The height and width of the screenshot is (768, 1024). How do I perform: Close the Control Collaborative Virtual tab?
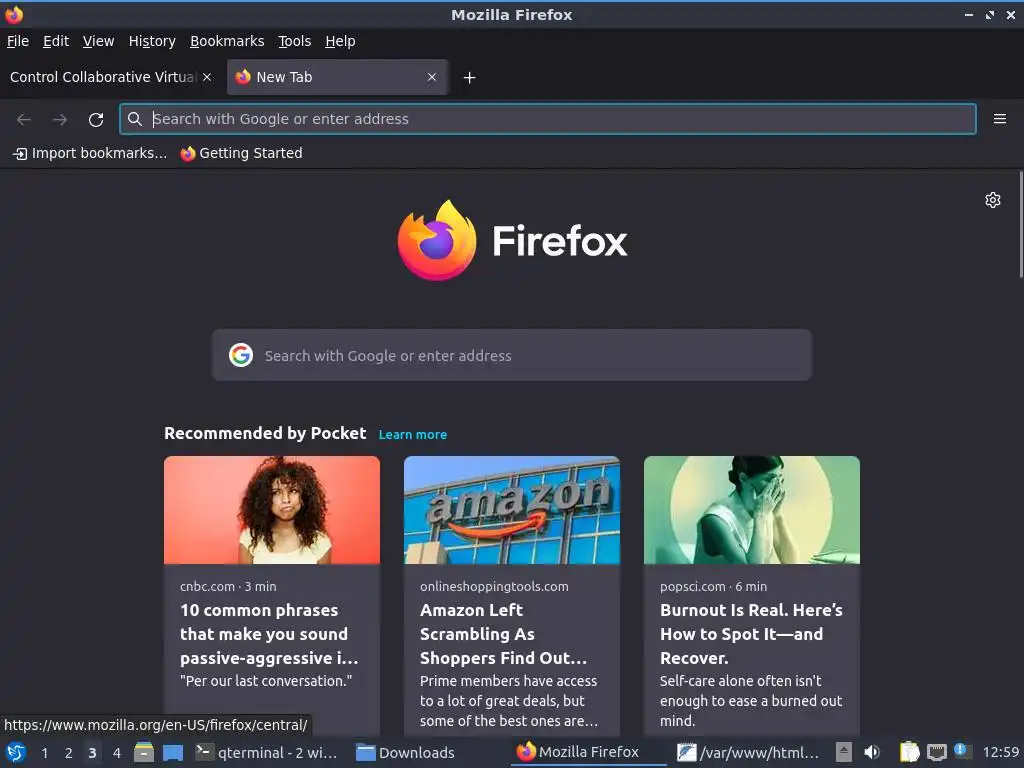coord(207,77)
